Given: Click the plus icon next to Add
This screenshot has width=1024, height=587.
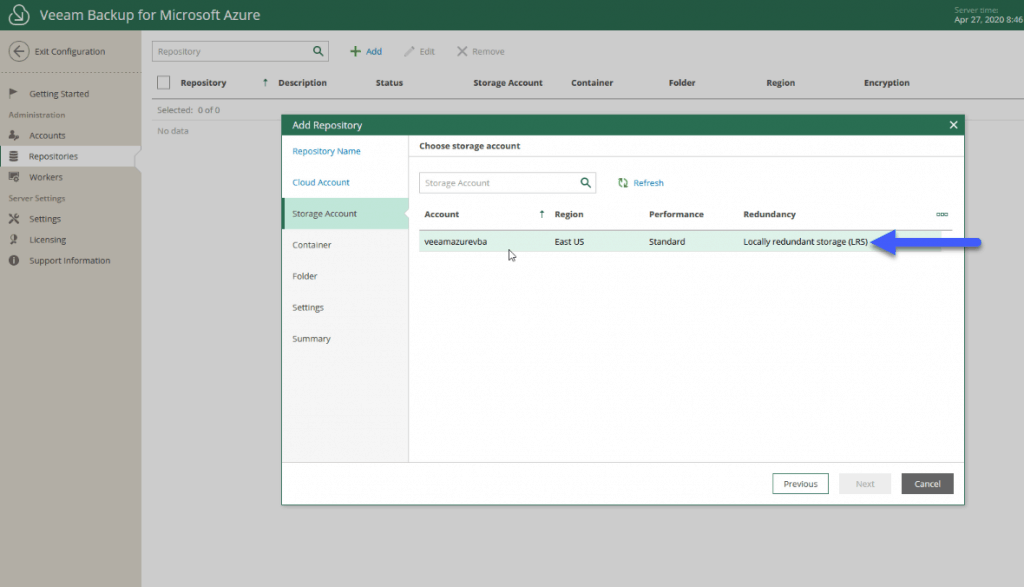Looking at the screenshot, I should click(355, 51).
